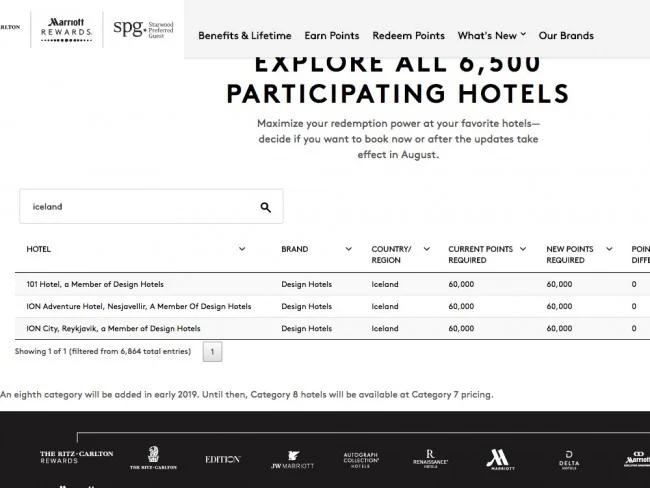Click the Edition brand logo
The image size is (650, 488).
pos(222,459)
